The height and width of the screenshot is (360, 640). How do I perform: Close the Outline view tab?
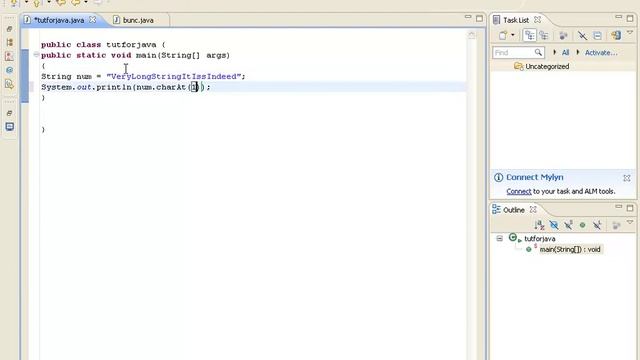(x=533, y=209)
